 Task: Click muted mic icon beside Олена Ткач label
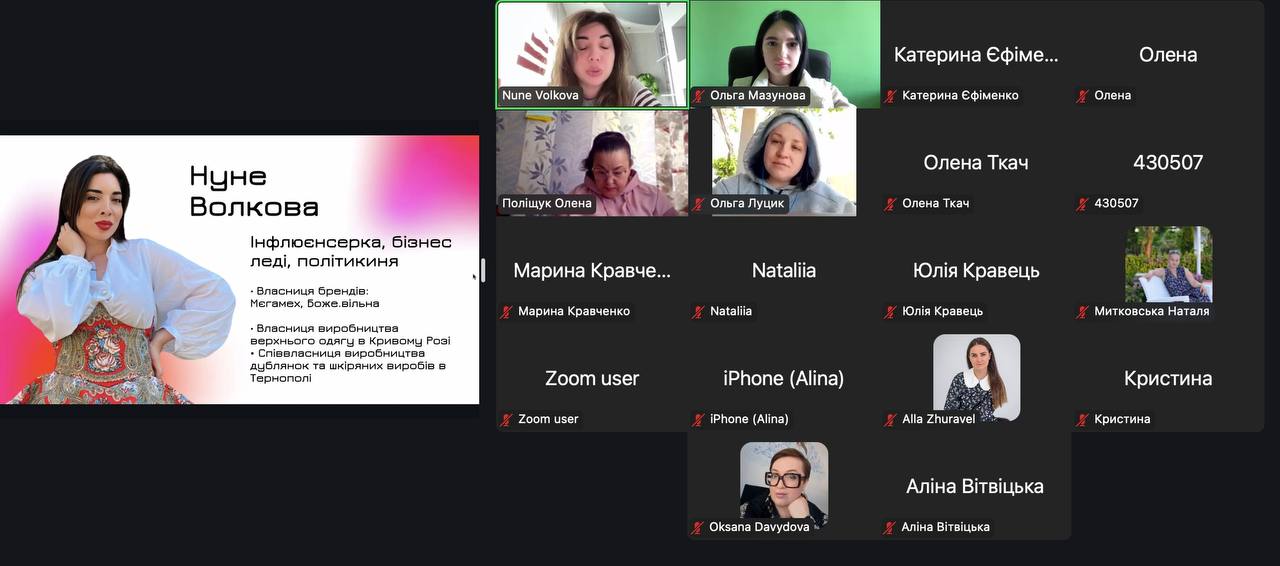point(890,204)
